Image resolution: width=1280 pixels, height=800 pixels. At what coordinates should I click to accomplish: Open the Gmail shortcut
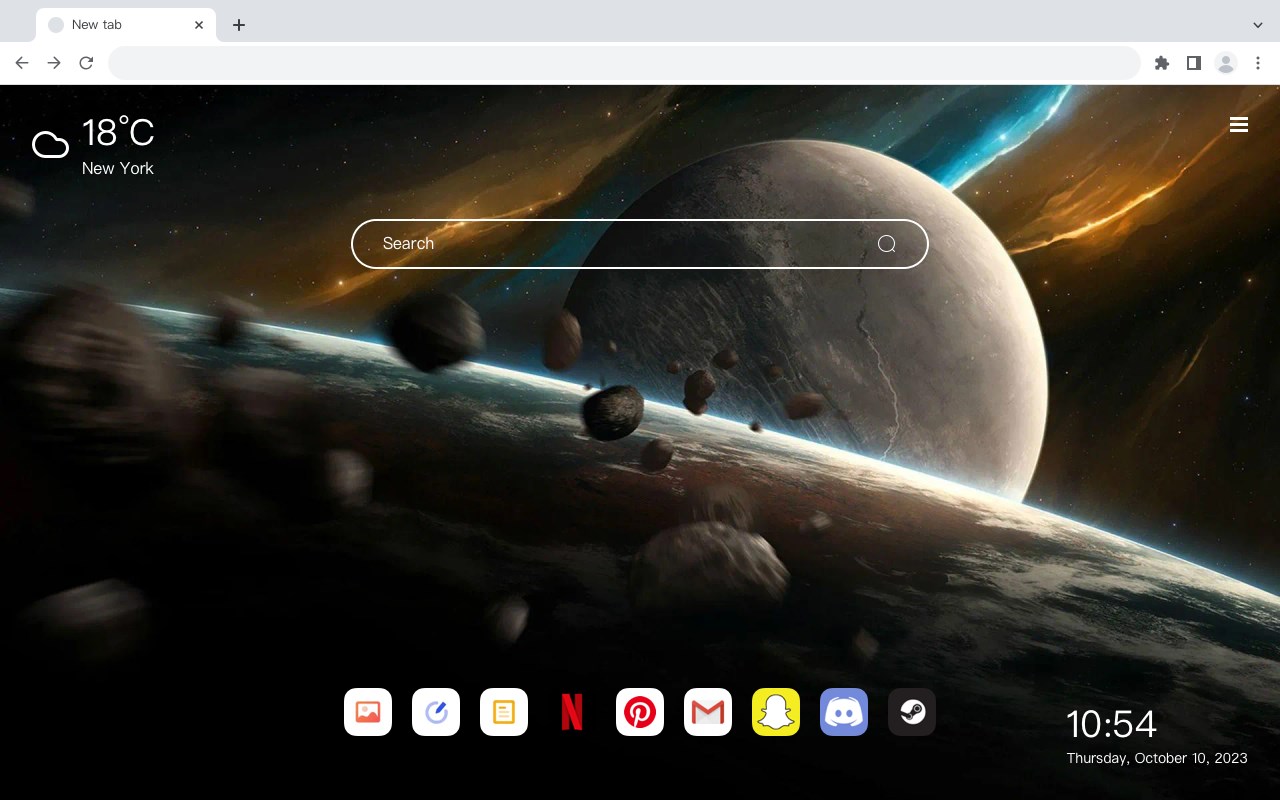(708, 712)
